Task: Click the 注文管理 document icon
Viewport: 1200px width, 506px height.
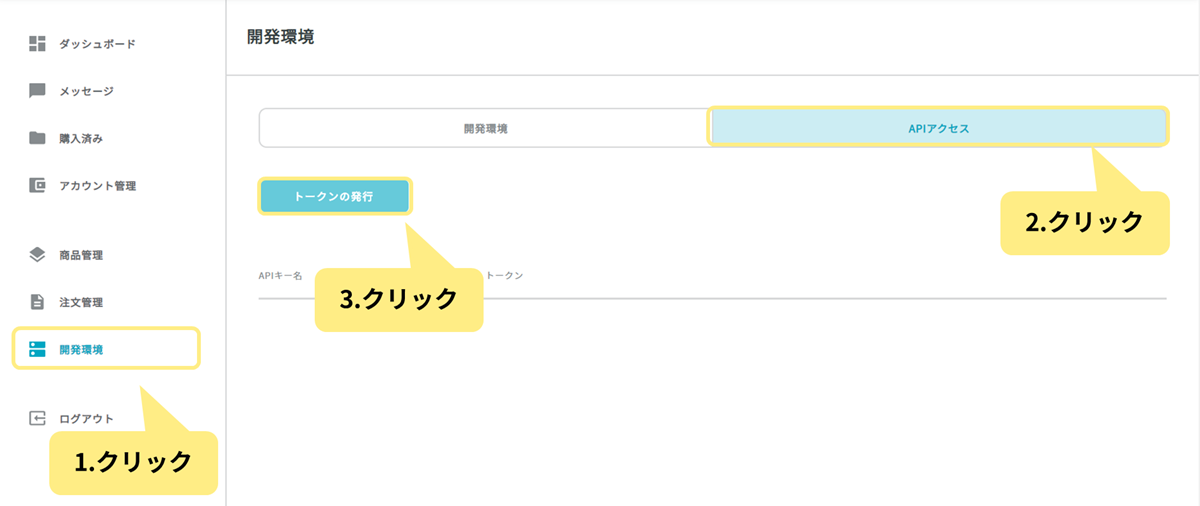Action: (x=38, y=302)
